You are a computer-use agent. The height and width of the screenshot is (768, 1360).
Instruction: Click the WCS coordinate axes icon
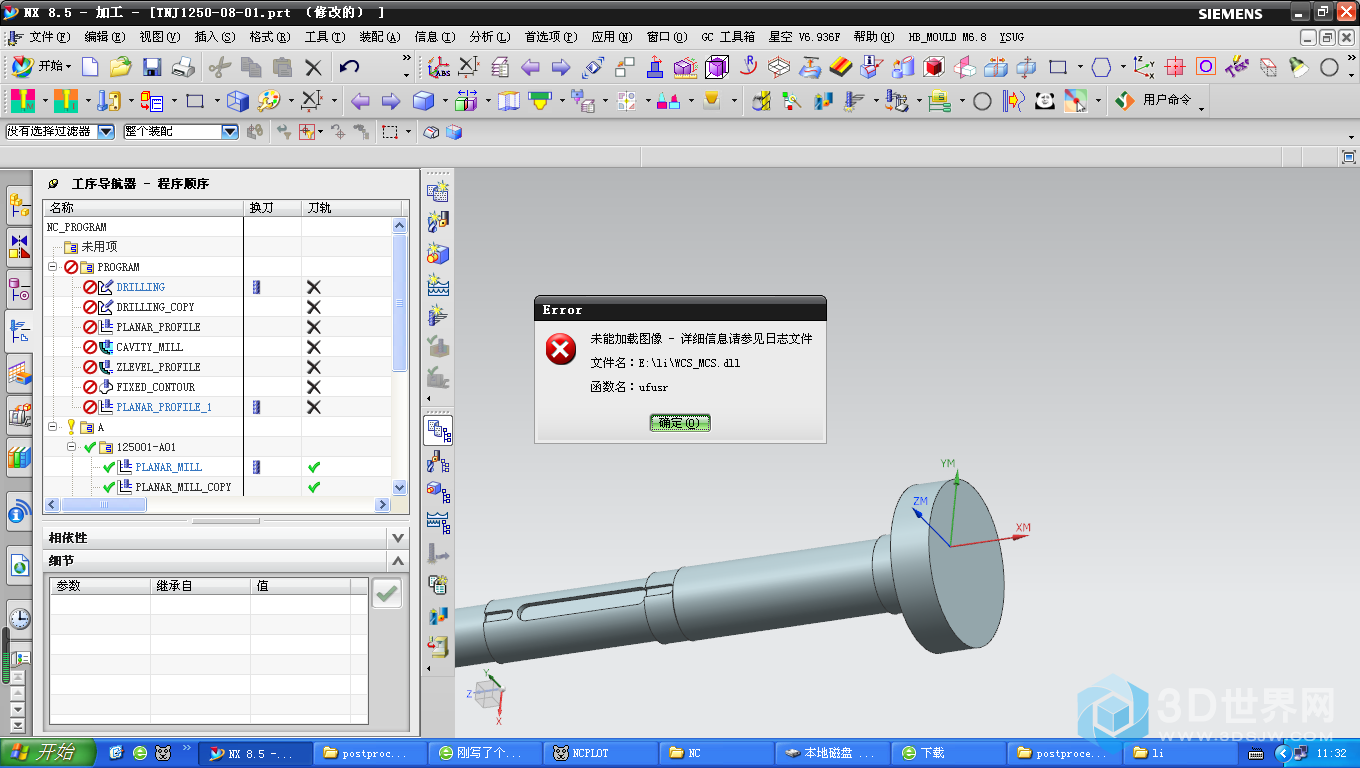click(1144, 67)
